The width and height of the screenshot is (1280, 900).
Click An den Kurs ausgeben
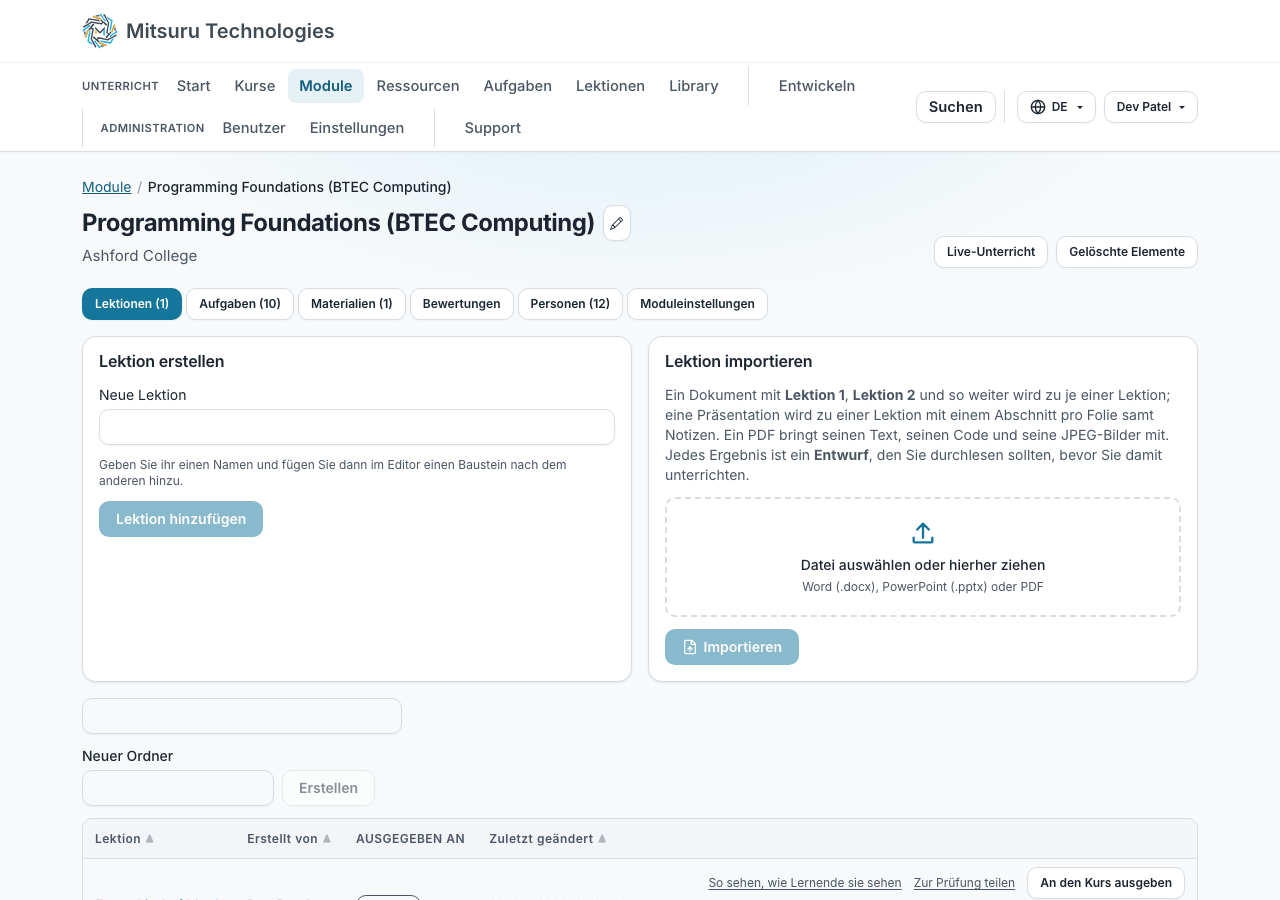pos(1106,883)
